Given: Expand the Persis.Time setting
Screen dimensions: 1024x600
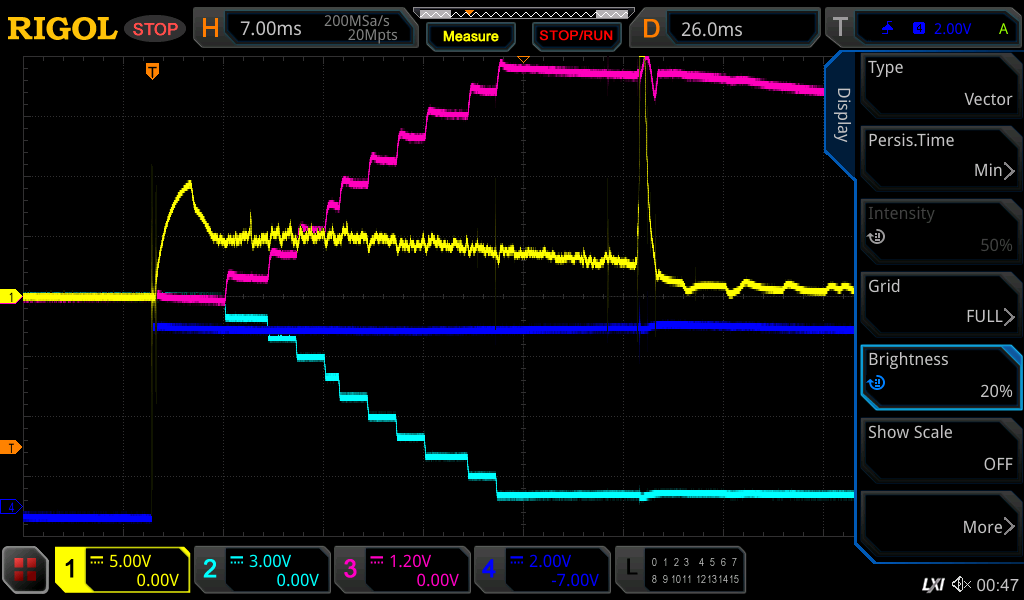Looking at the screenshot, I should (x=940, y=156).
